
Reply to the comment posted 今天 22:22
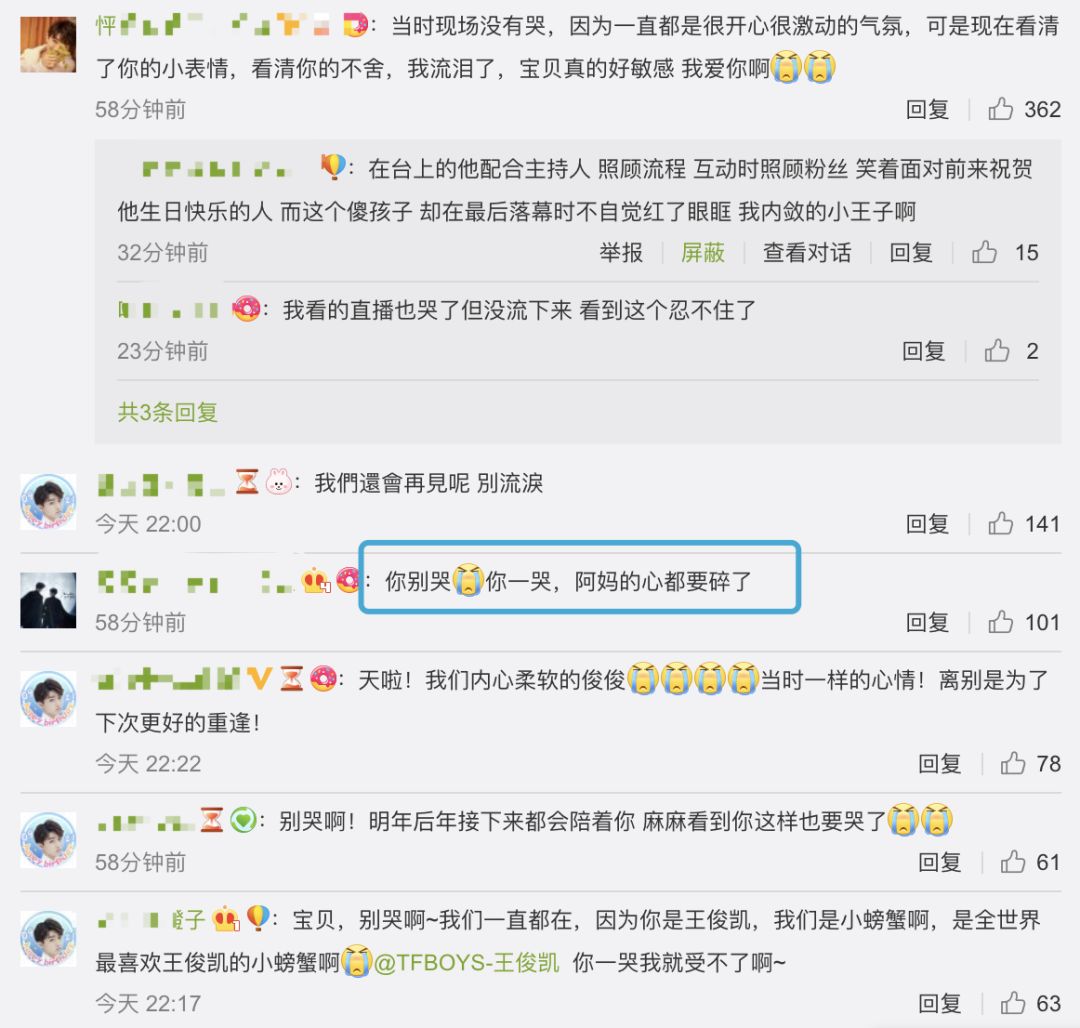click(939, 763)
